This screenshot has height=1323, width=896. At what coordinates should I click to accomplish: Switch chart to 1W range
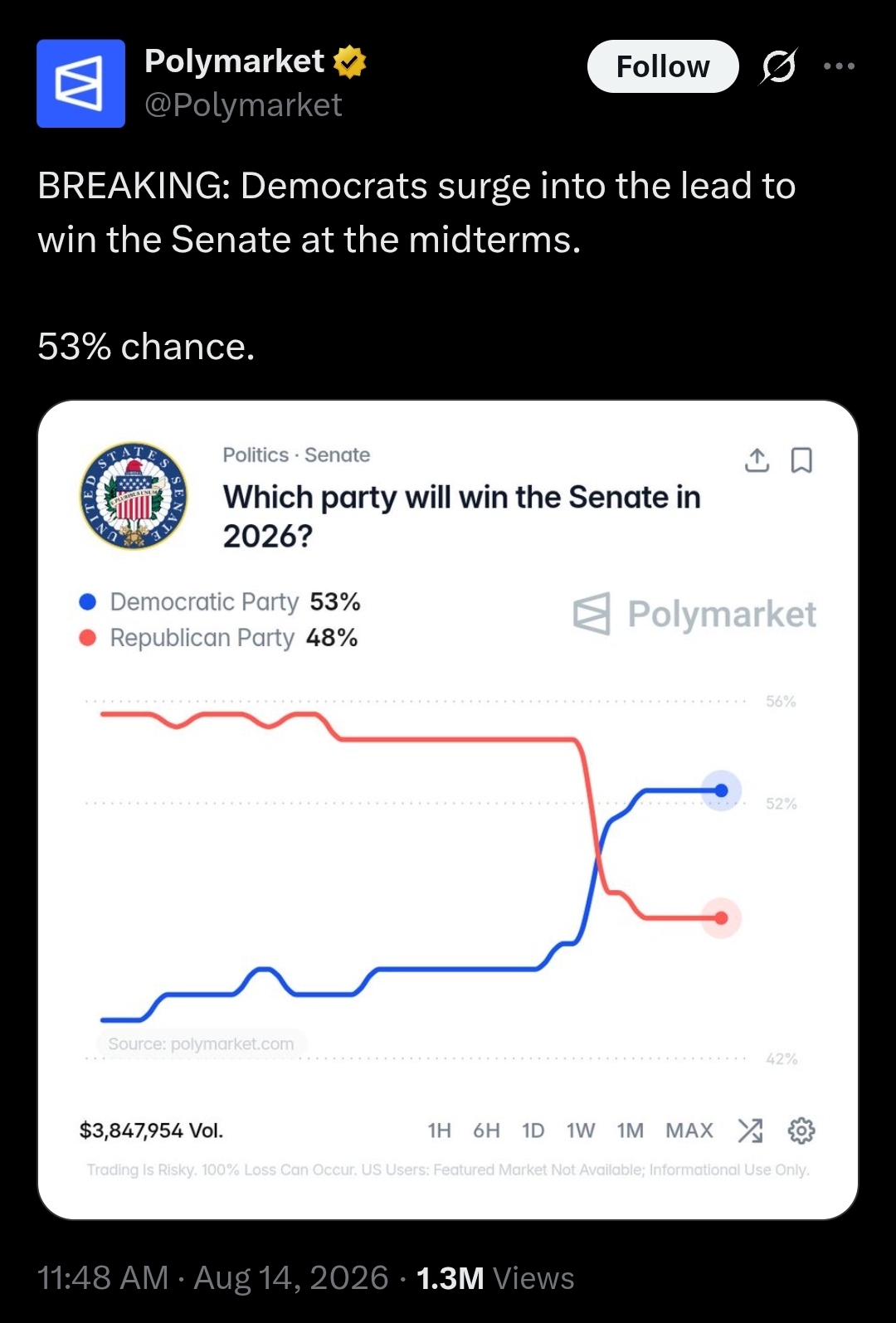click(x=581, y=1131)
